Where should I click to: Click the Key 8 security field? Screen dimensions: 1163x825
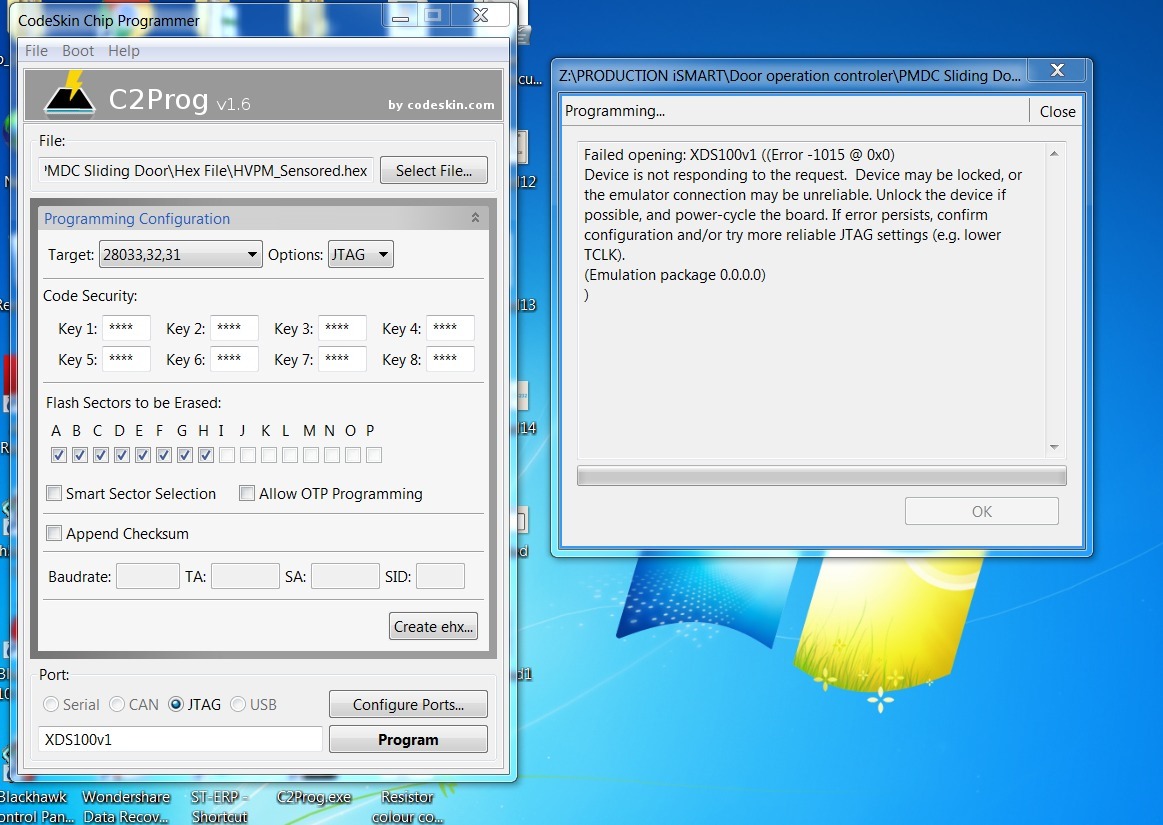click(450, 359)
